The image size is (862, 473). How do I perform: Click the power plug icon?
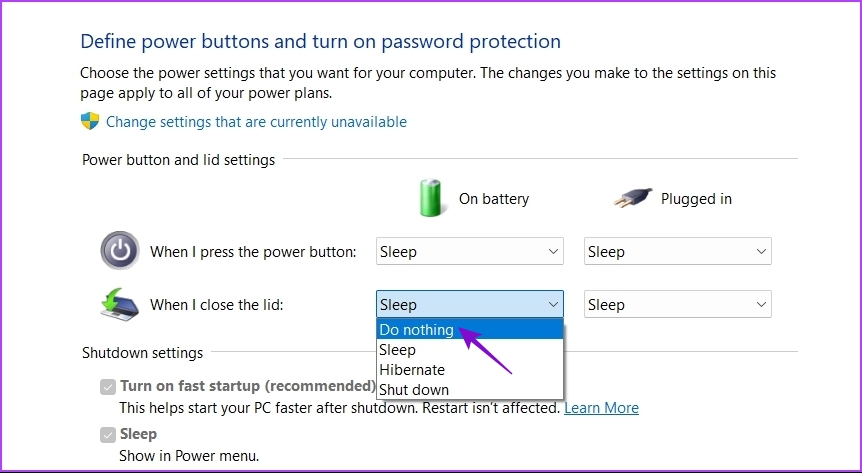point(633,198)
